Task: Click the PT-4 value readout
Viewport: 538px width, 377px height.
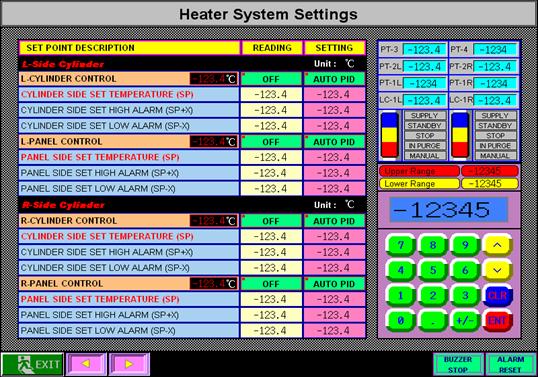Action: [495, 50]
